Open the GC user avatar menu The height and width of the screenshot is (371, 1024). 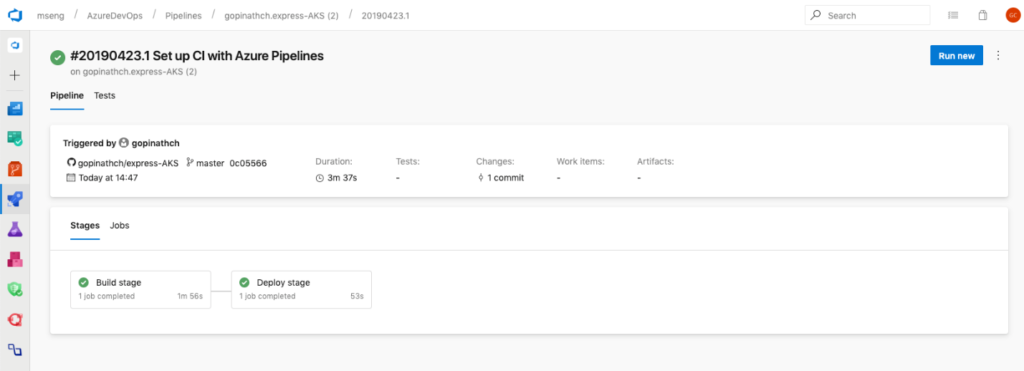coord(1012,15)
